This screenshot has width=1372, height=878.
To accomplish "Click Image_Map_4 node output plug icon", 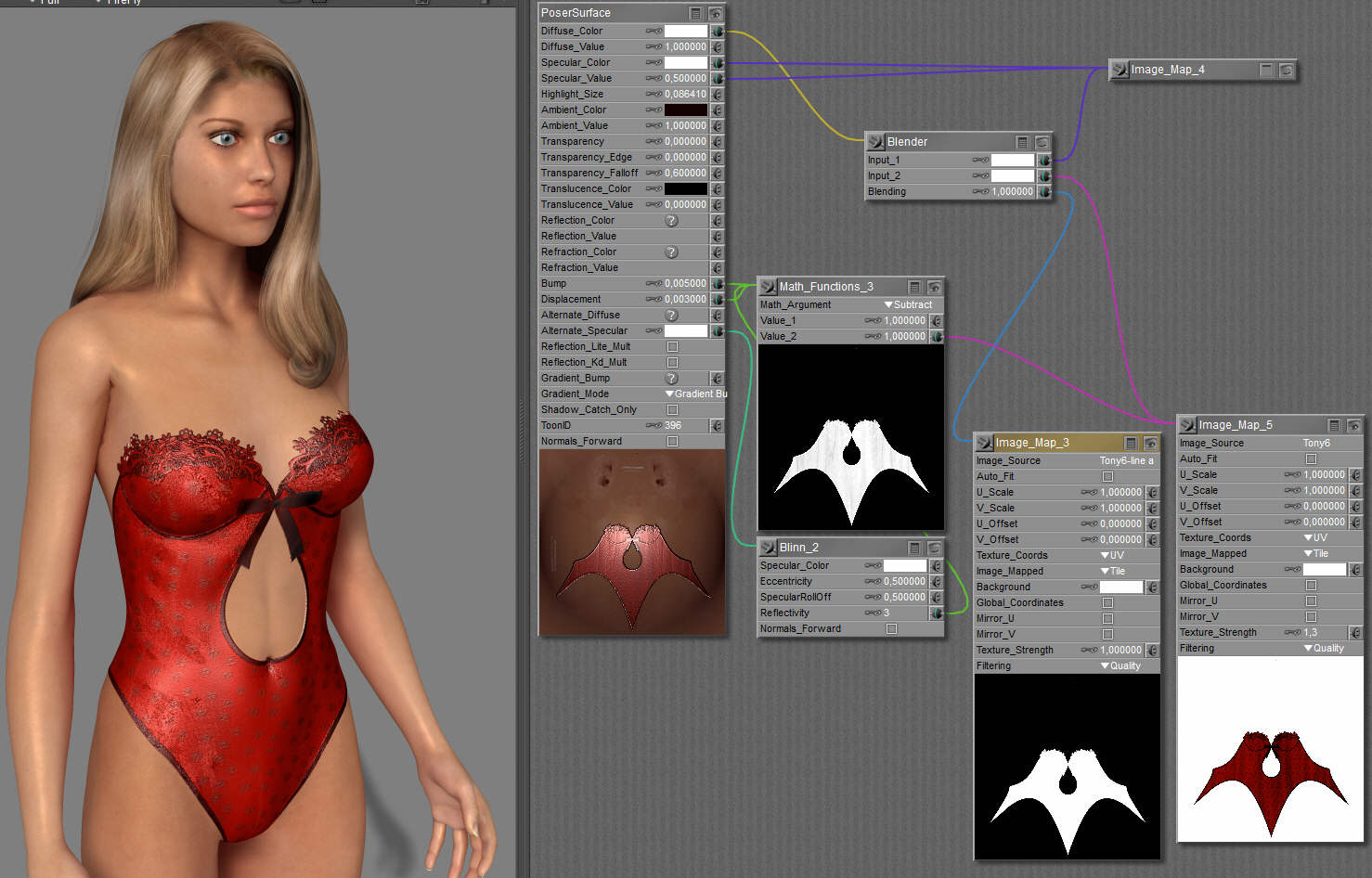I will point(1120,70).
